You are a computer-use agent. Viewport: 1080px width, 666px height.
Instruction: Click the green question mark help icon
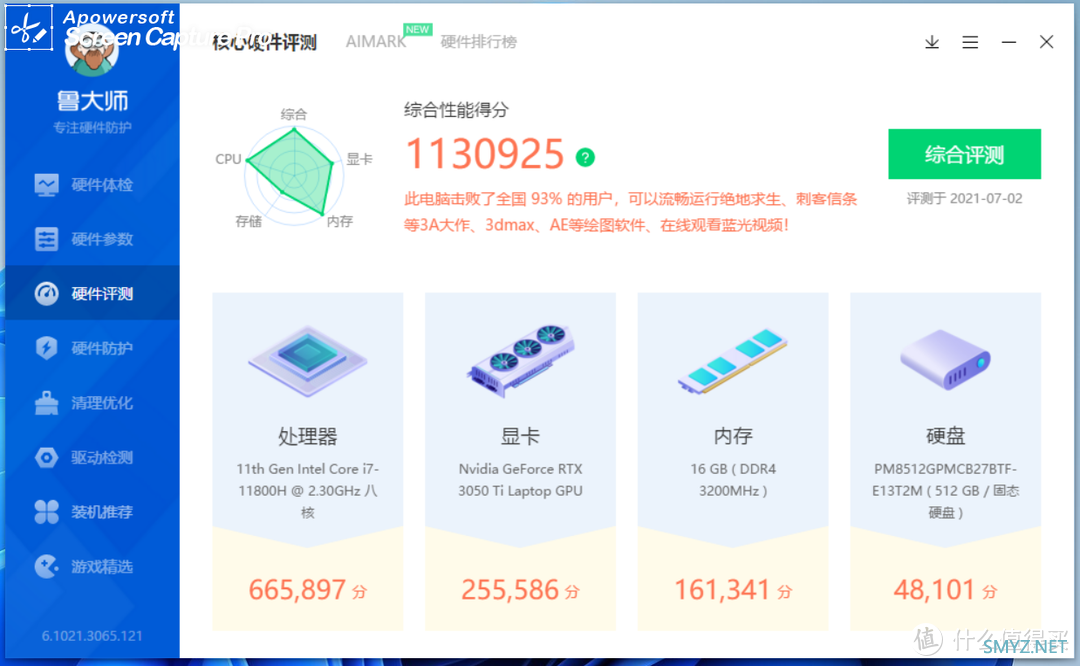pos(585,158)
